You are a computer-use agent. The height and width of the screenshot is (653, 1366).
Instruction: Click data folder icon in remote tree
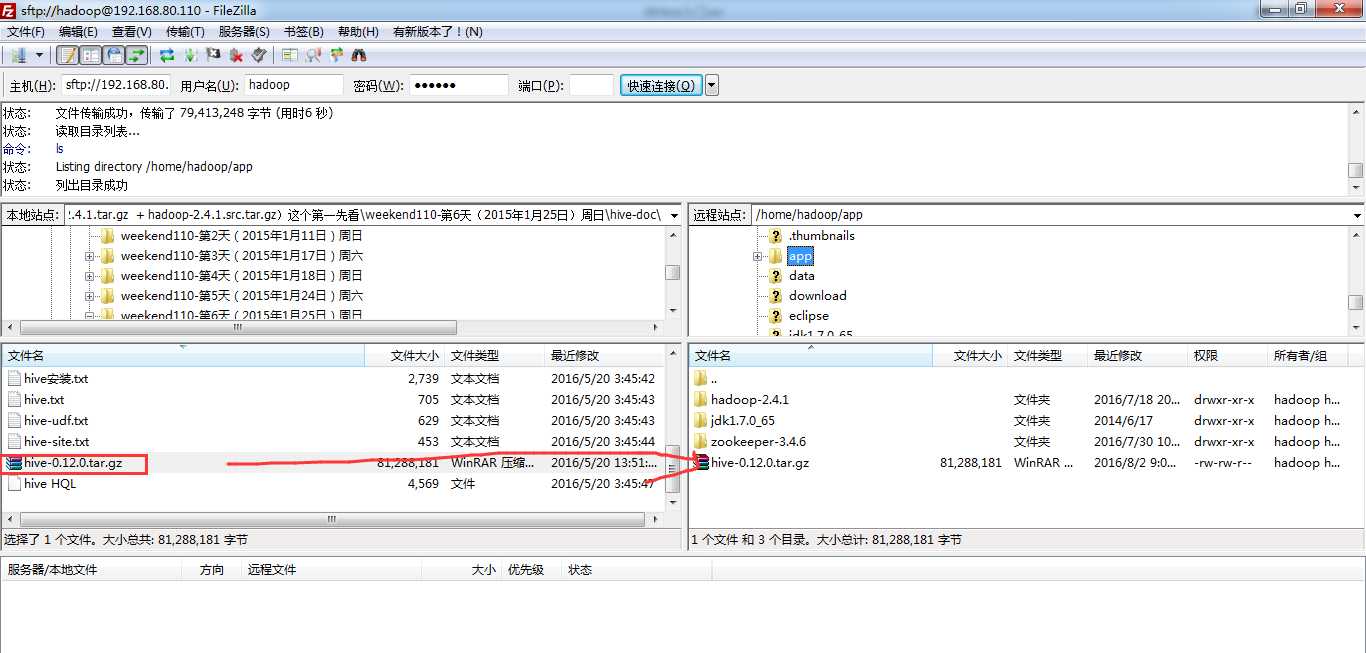point(775,276)
